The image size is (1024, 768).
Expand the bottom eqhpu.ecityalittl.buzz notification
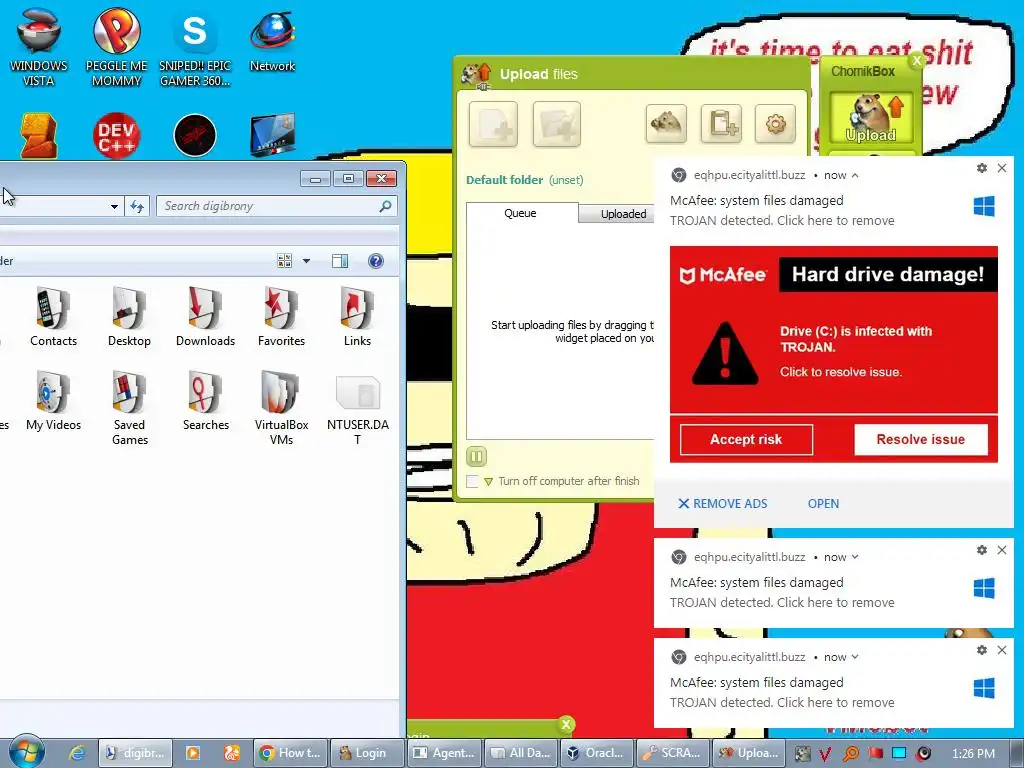pos(855,657)
